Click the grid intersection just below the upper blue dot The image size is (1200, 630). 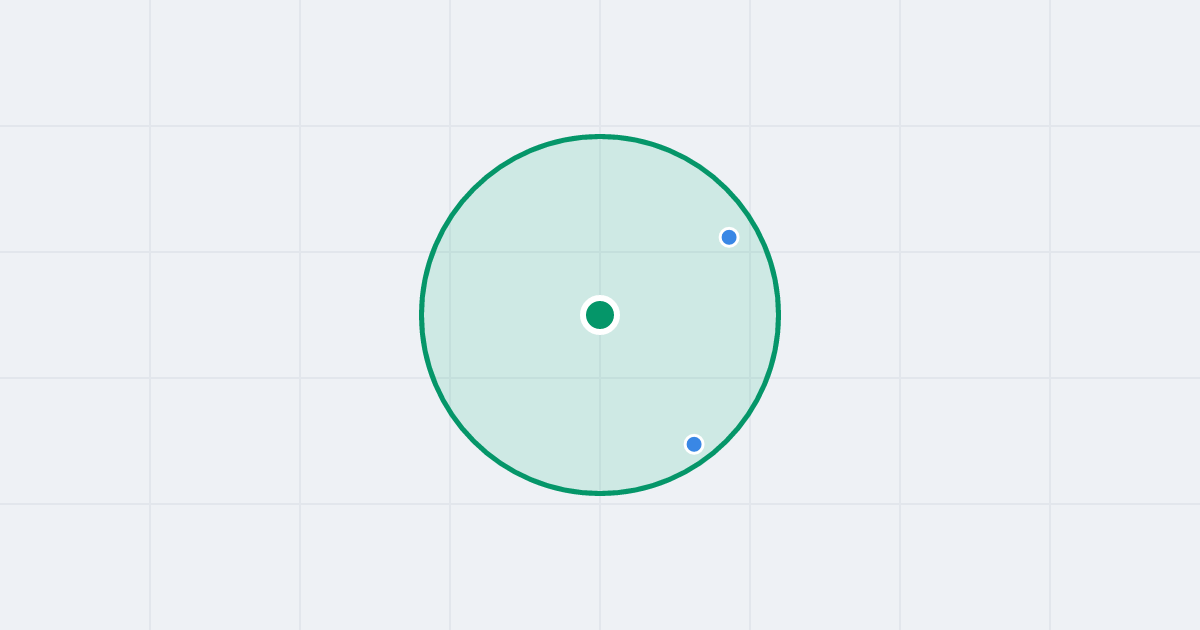pos(750,252)
